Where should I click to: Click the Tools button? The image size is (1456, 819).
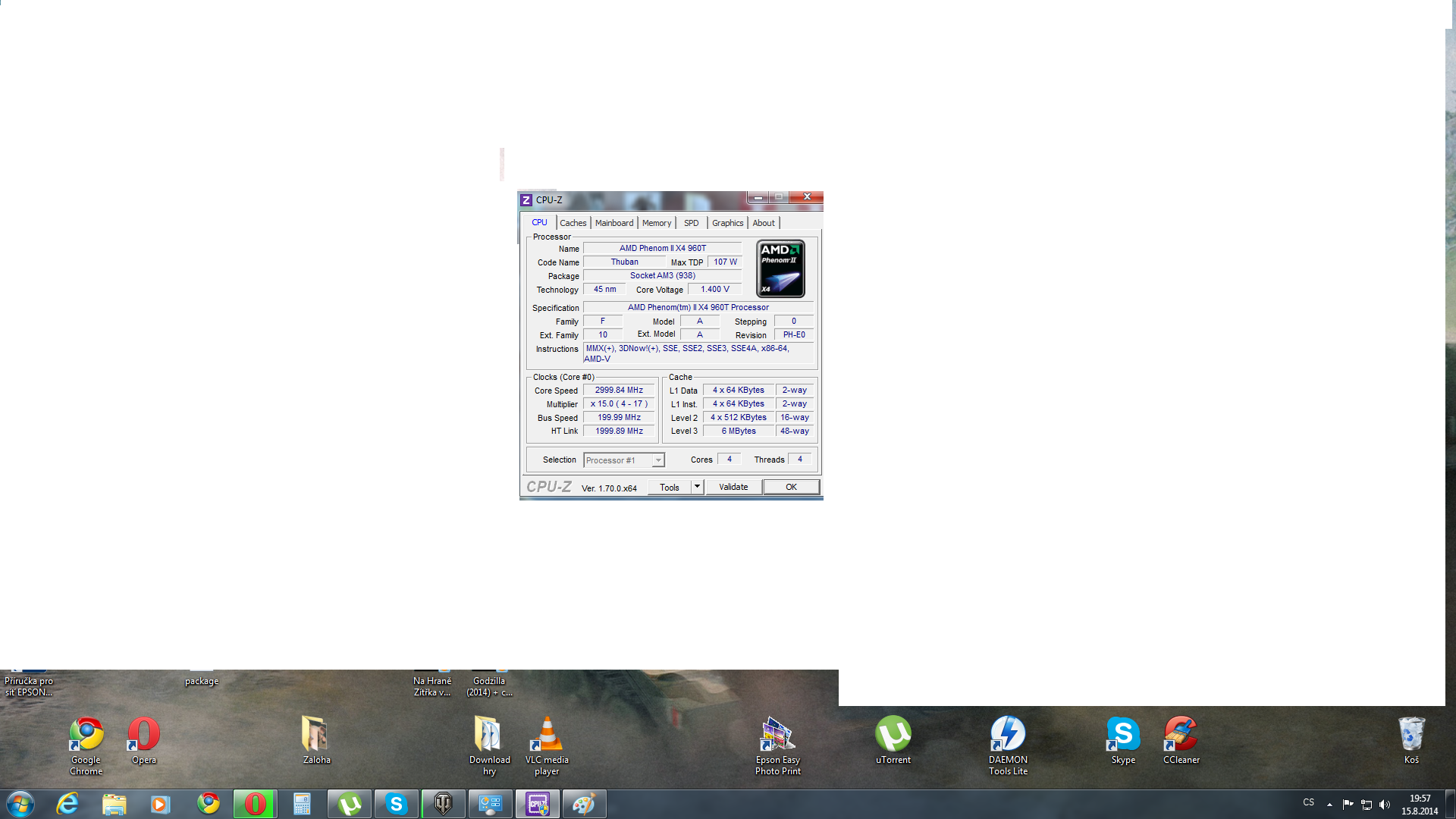click(x=670, y=487)
